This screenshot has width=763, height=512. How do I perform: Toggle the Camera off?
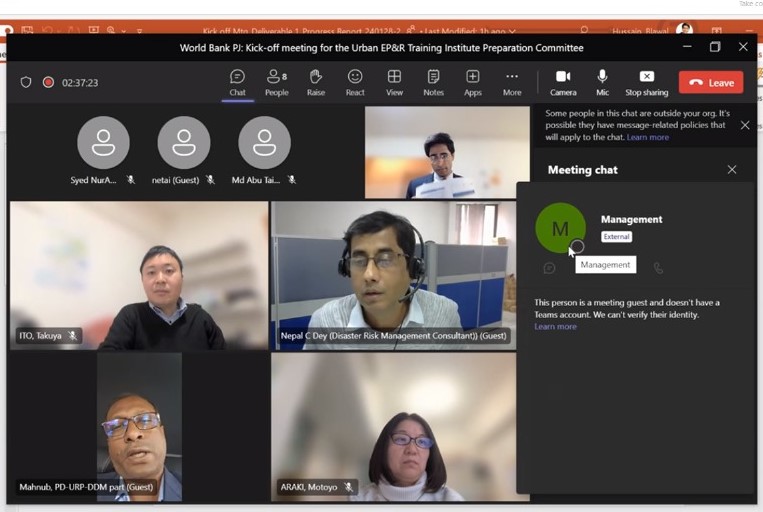coord(563,82)
